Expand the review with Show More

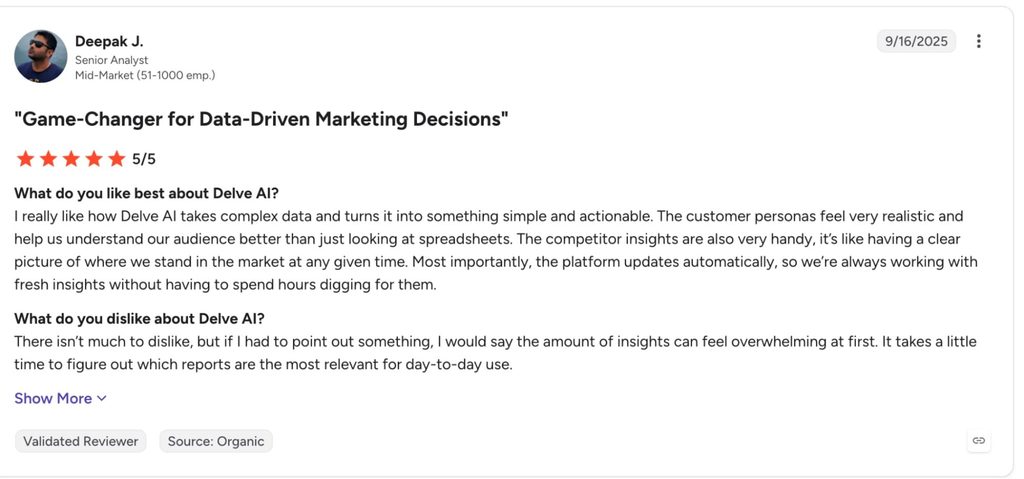coord(60,399)
